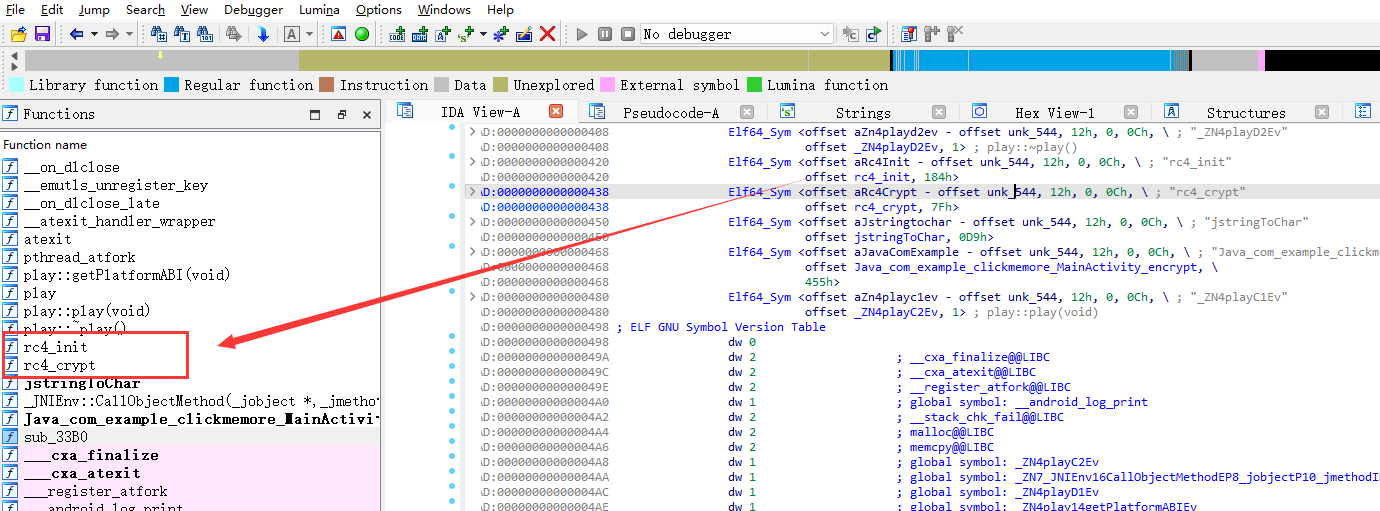Image resolution: width=1380 pixels, height=511 pixels.
Task: Open the Jump menu
Action: [94, 9]
